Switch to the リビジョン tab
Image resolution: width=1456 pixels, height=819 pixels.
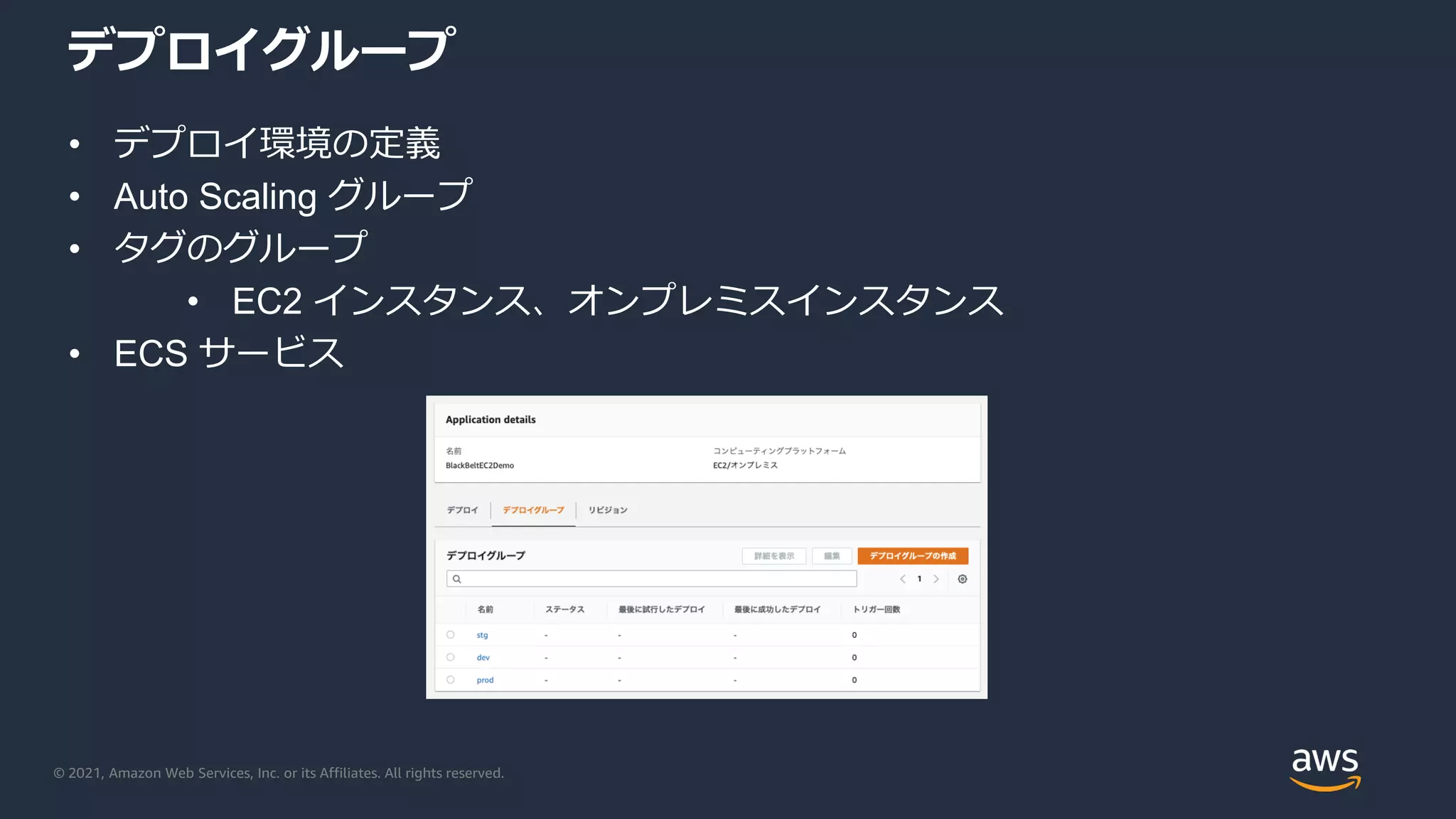click(x=608, y=510)
